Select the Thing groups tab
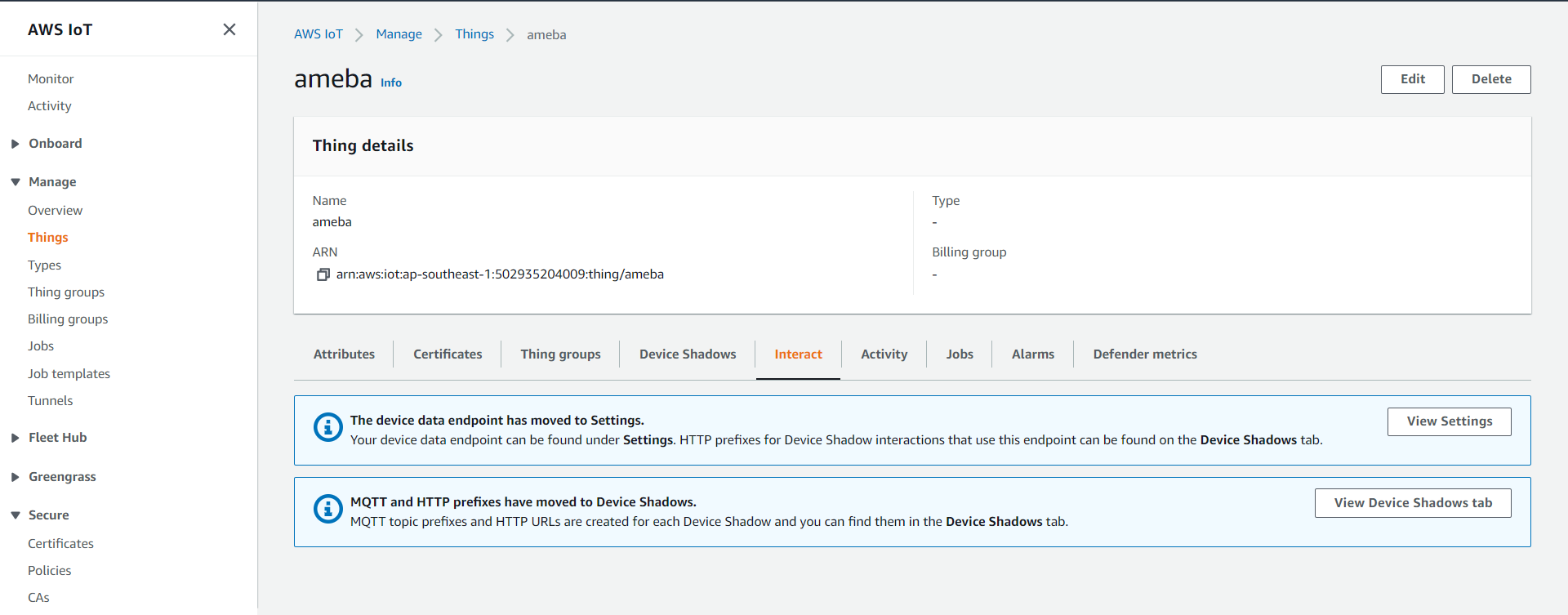 click(x=560, y=354)
